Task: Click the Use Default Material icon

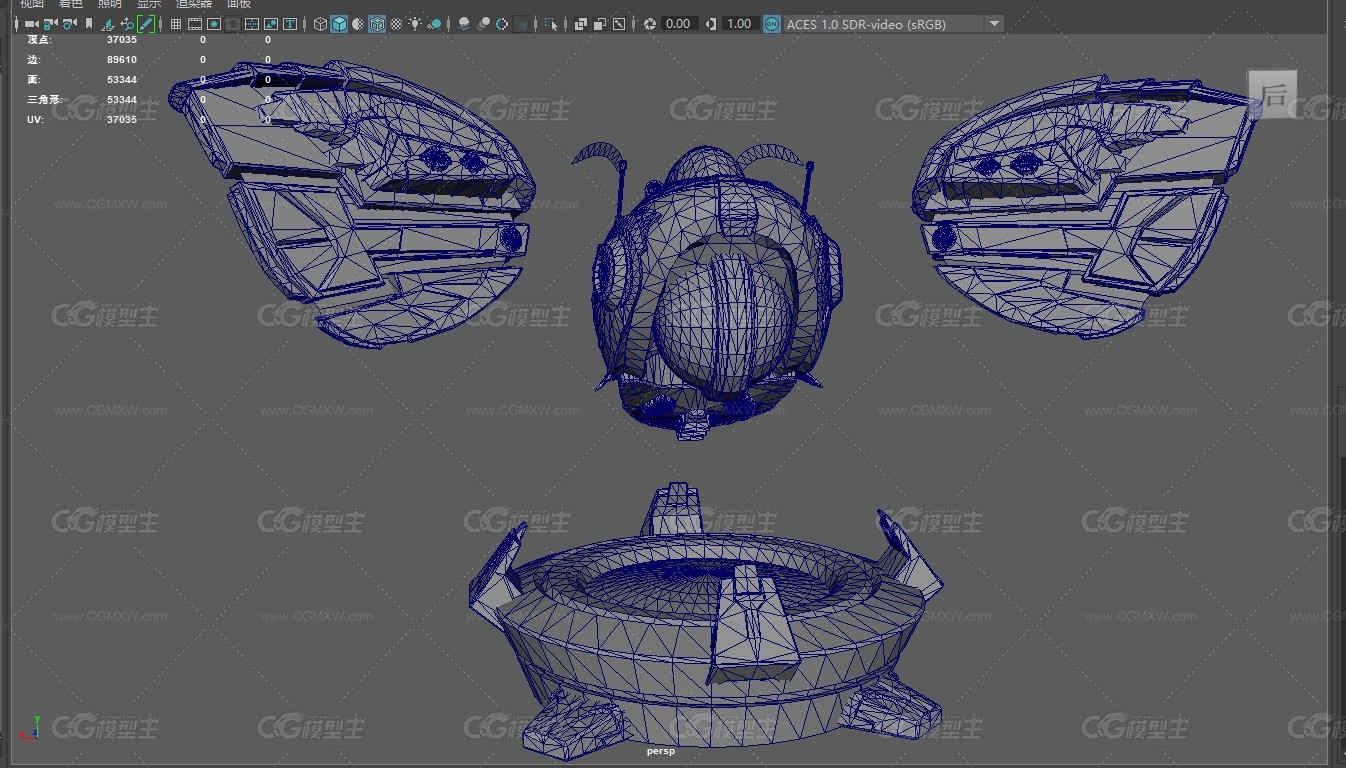Action: pos(358,24)
